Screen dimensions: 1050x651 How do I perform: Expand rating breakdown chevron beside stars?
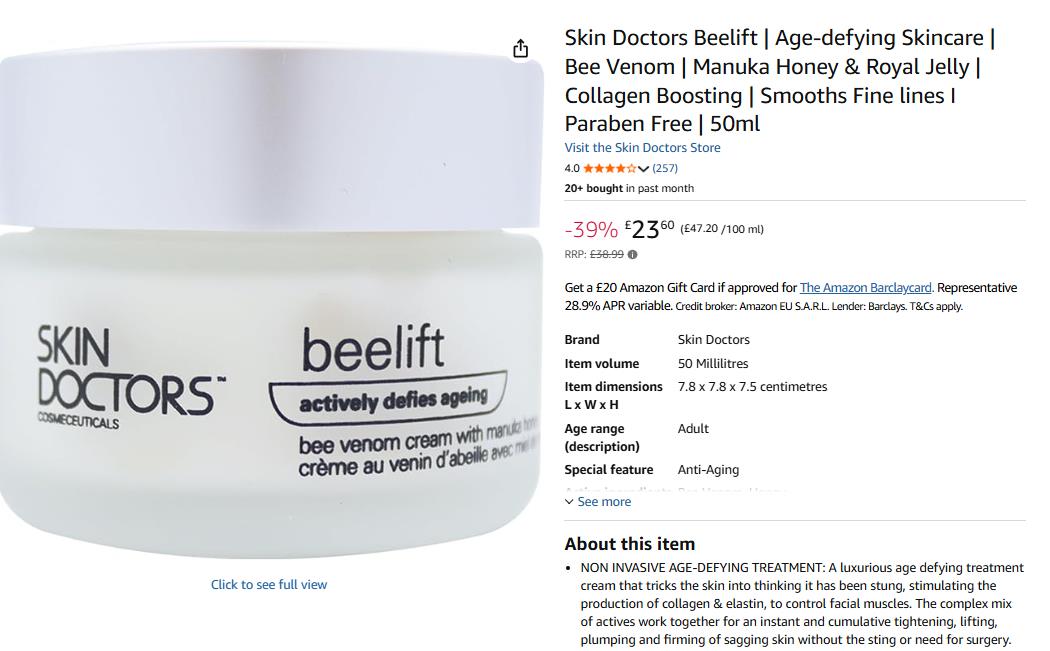point(644,169)
